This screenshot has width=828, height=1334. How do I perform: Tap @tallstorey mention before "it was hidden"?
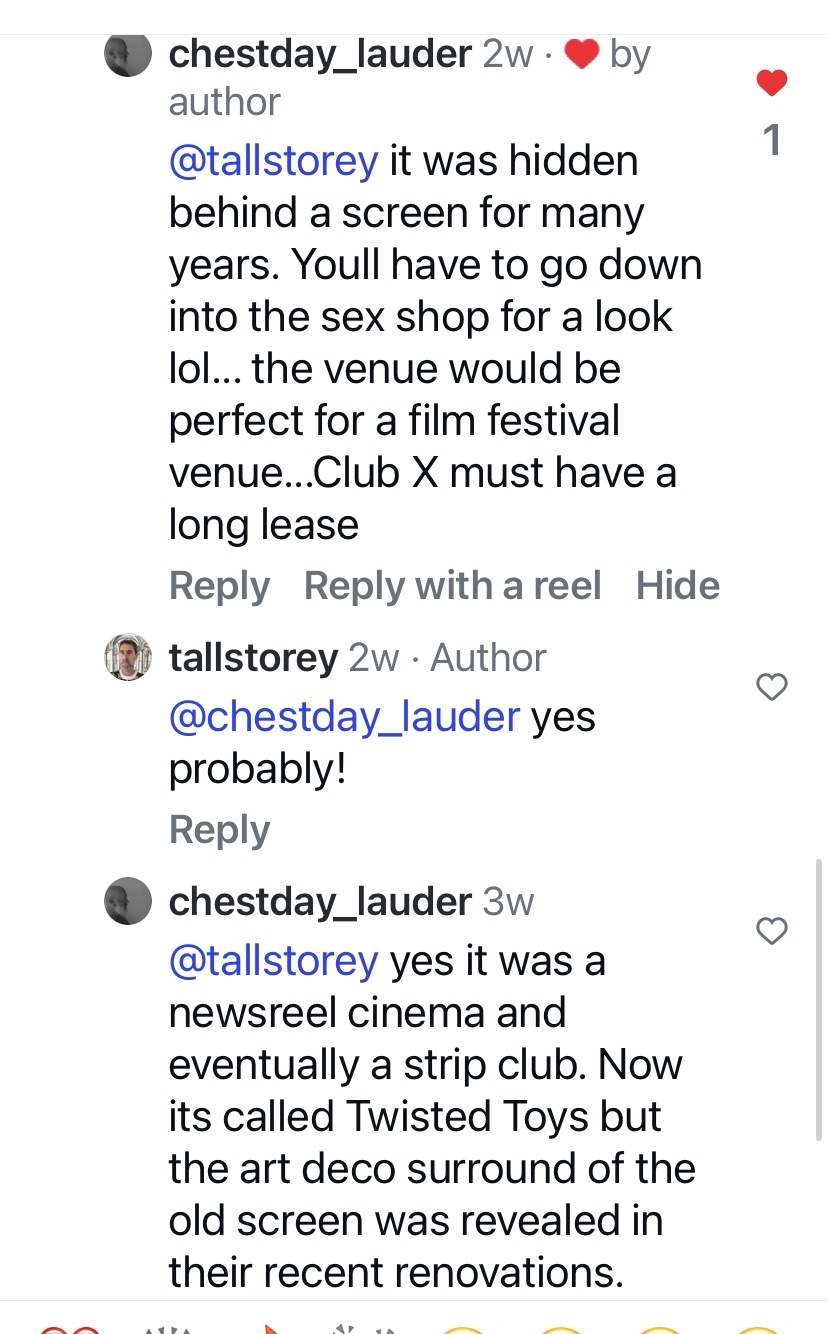pyautogui.click(x=273, y=161)
